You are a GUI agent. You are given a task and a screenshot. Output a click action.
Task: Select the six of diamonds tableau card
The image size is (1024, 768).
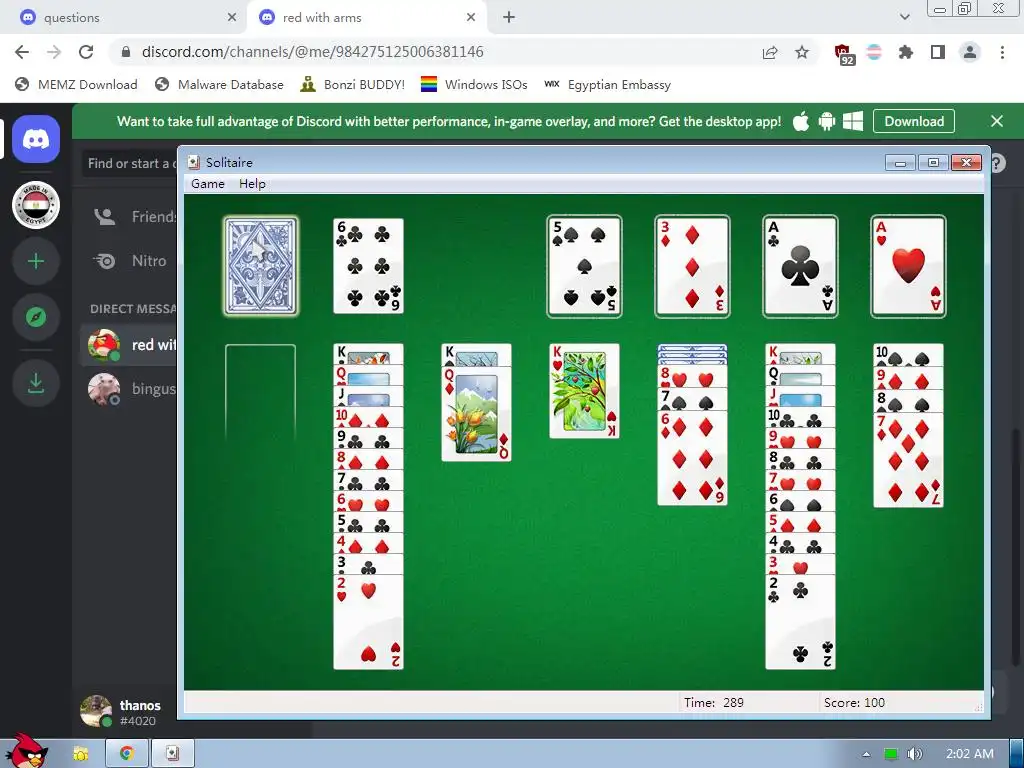pyautogui.click(x=692, y=458)
